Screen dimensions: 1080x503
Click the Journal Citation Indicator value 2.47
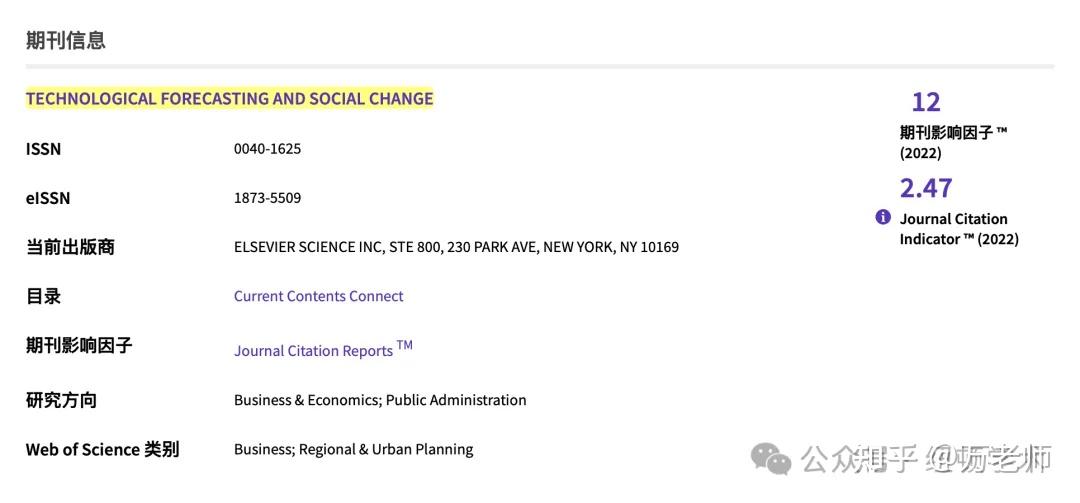(926, 188)
